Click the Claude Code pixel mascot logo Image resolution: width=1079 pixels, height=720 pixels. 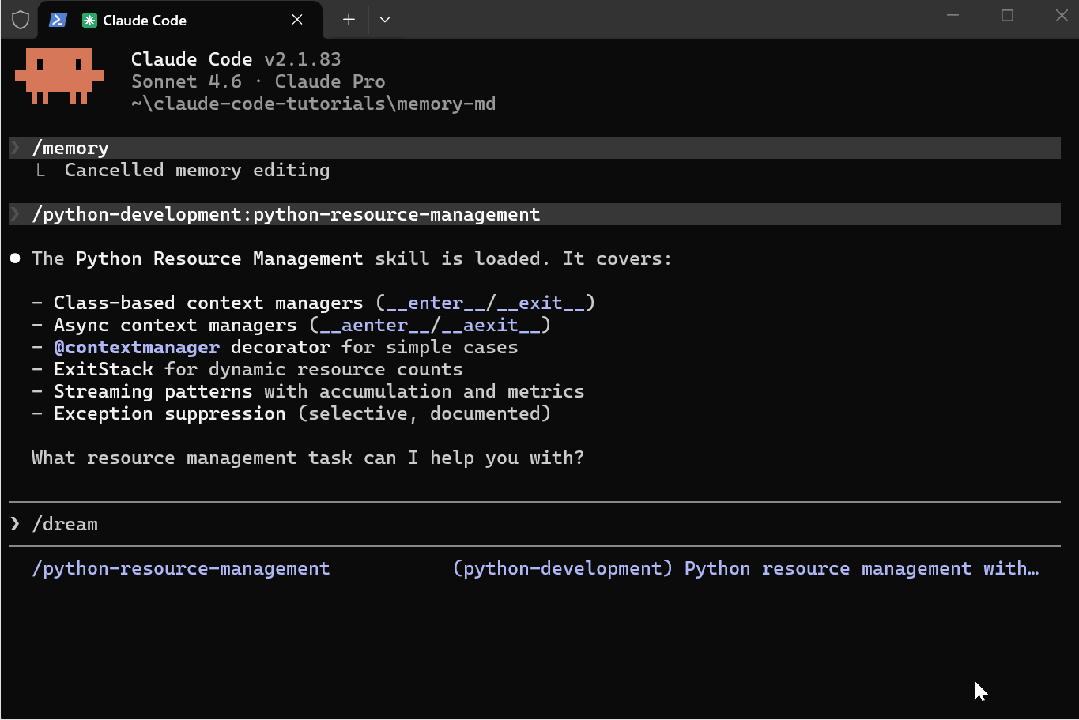59,76
